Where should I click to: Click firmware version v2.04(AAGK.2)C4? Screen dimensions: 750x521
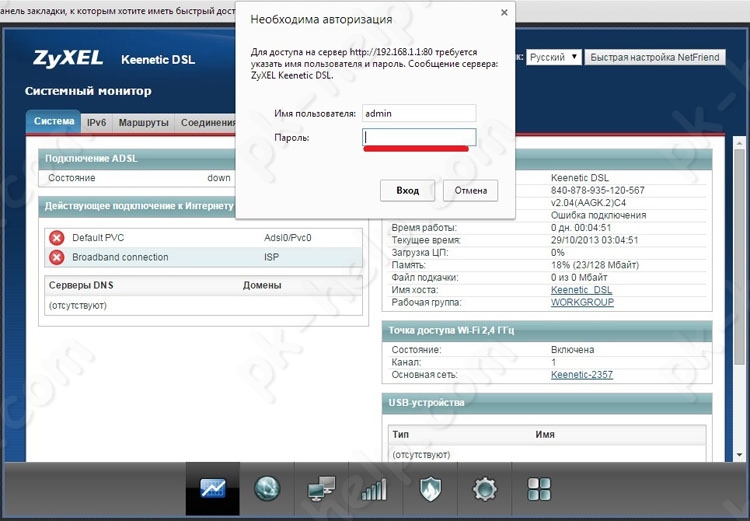pos(588,203)
